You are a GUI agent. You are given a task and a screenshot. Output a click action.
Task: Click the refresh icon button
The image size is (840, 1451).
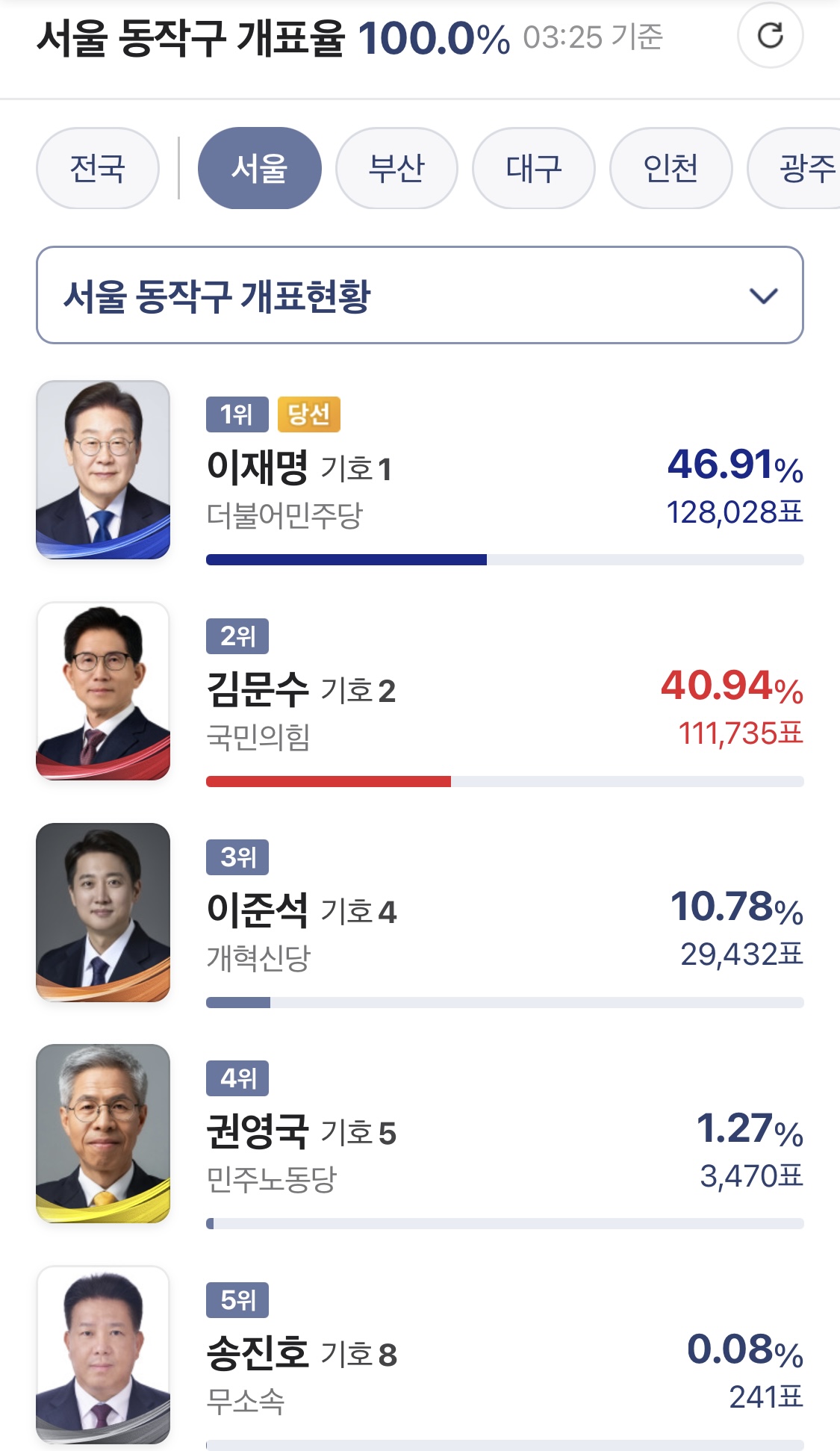pyautogui.click(x=770, y=35)
